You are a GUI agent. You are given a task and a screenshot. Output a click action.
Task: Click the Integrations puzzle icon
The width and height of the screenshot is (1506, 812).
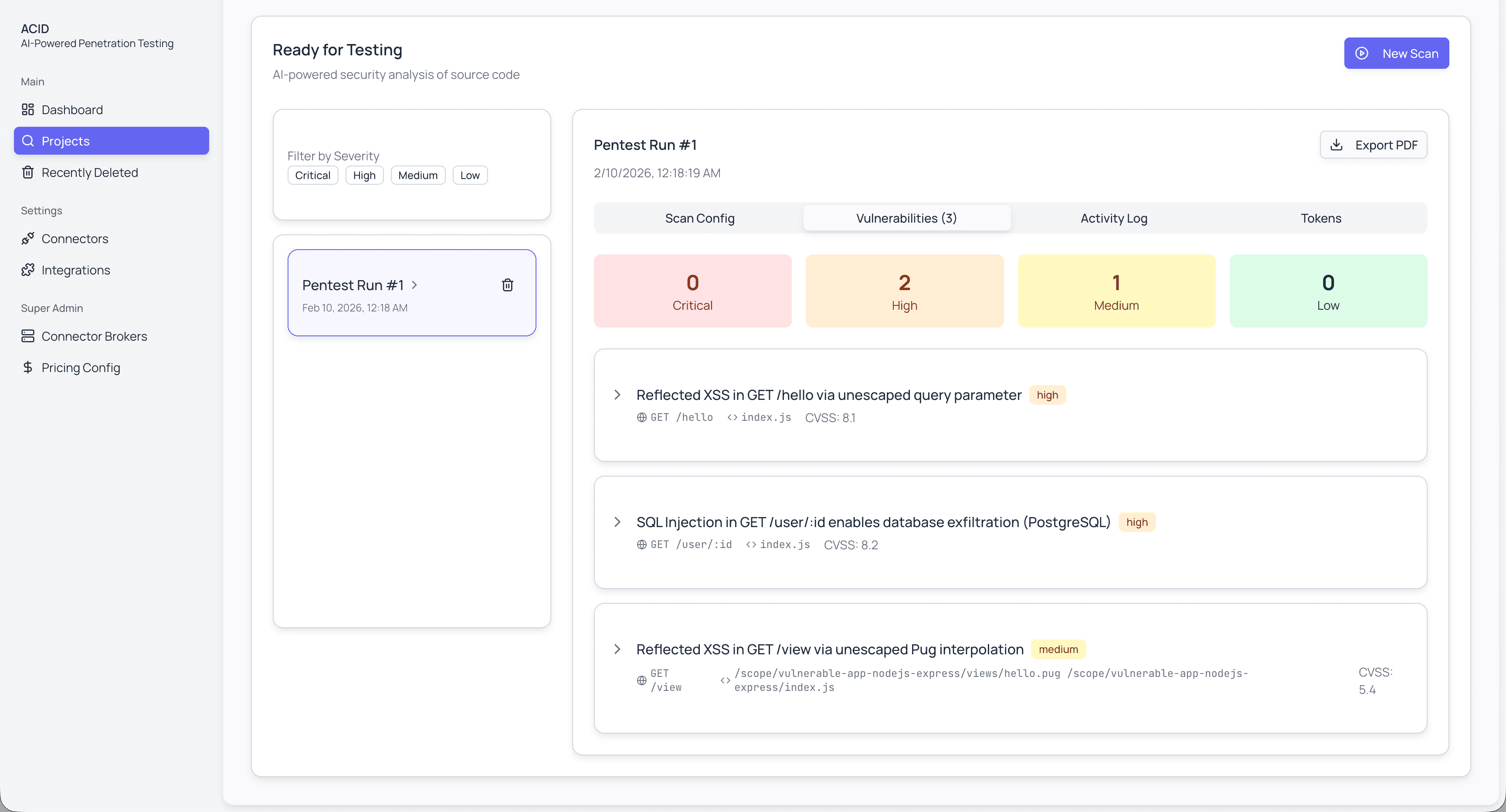tap(27, 270)
